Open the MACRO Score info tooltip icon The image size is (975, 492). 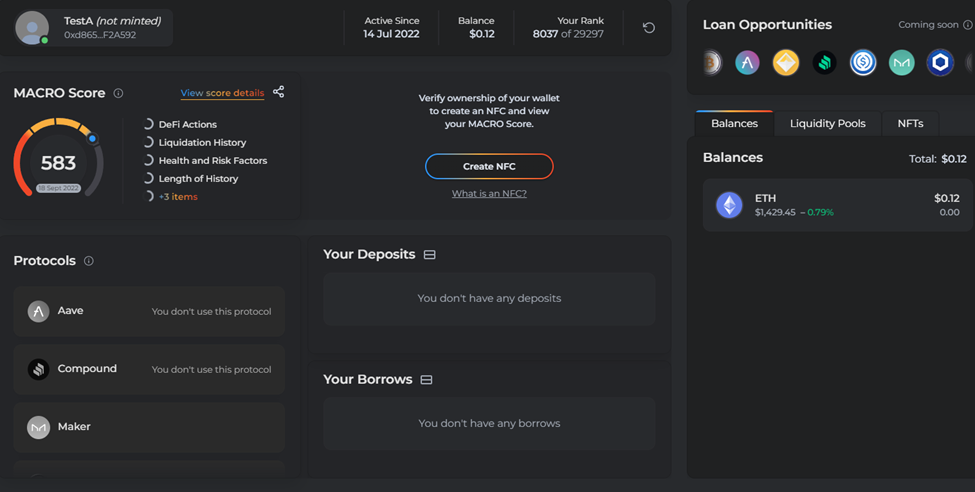(118, 93)
